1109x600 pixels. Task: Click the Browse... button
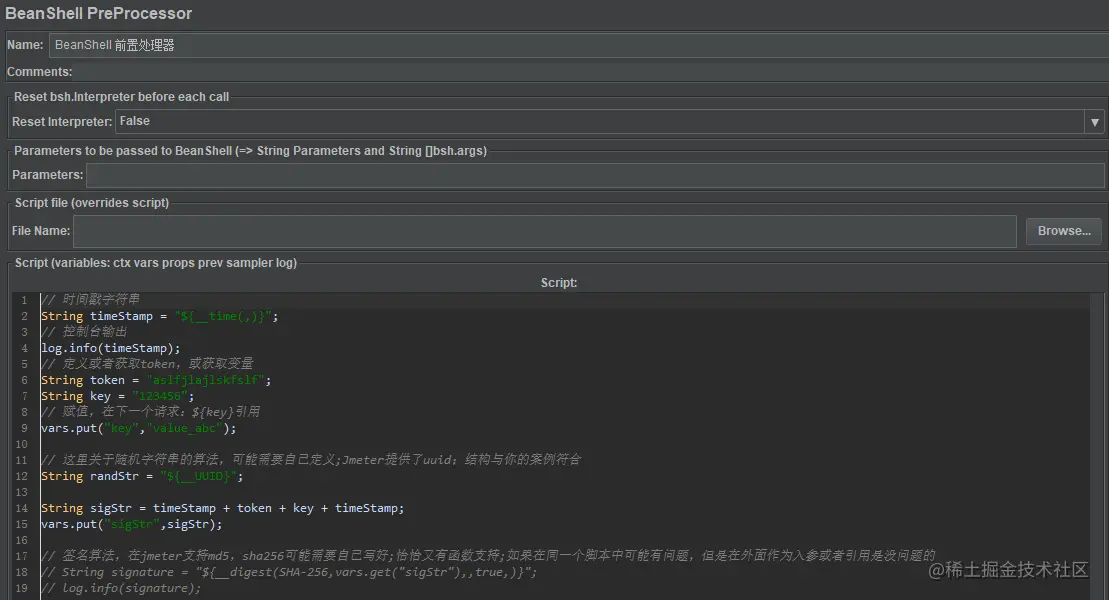[x=1064, y=231]
